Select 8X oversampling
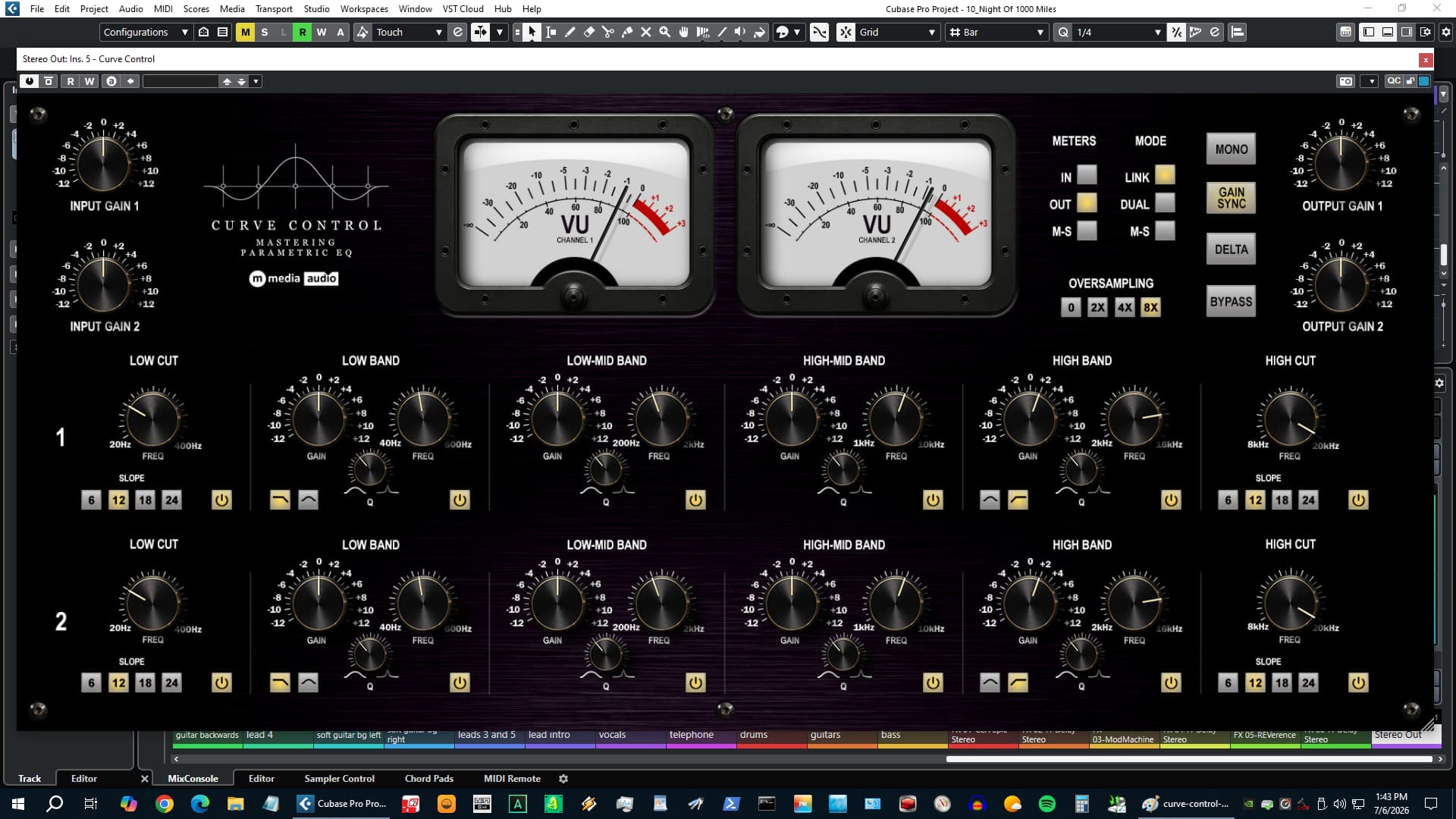1456x819 pixels. pos(1150,307)
